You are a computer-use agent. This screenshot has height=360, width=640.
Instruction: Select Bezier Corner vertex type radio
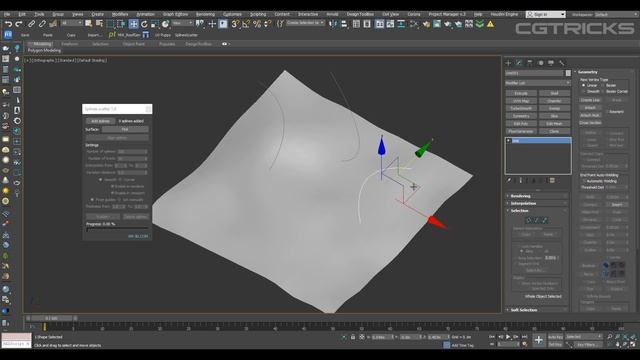coord(602,91)
